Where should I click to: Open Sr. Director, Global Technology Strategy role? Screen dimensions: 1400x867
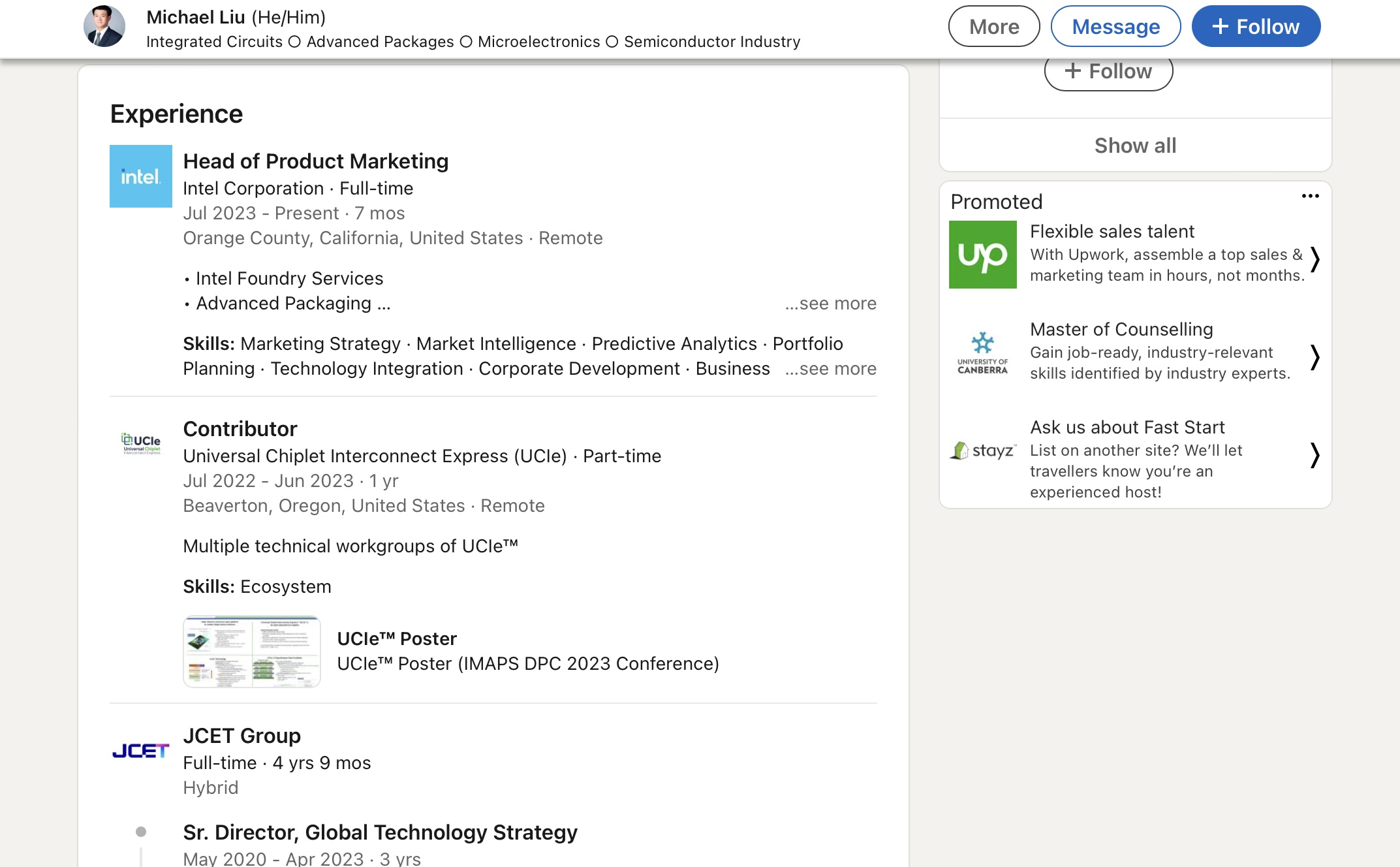381,832
